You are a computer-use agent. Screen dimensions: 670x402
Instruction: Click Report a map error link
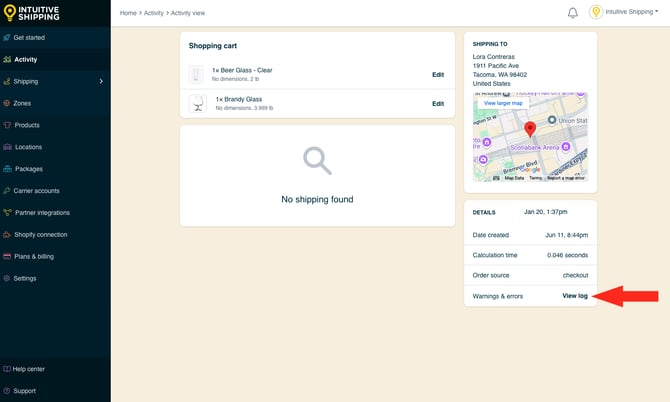click(x=566, y=178)
